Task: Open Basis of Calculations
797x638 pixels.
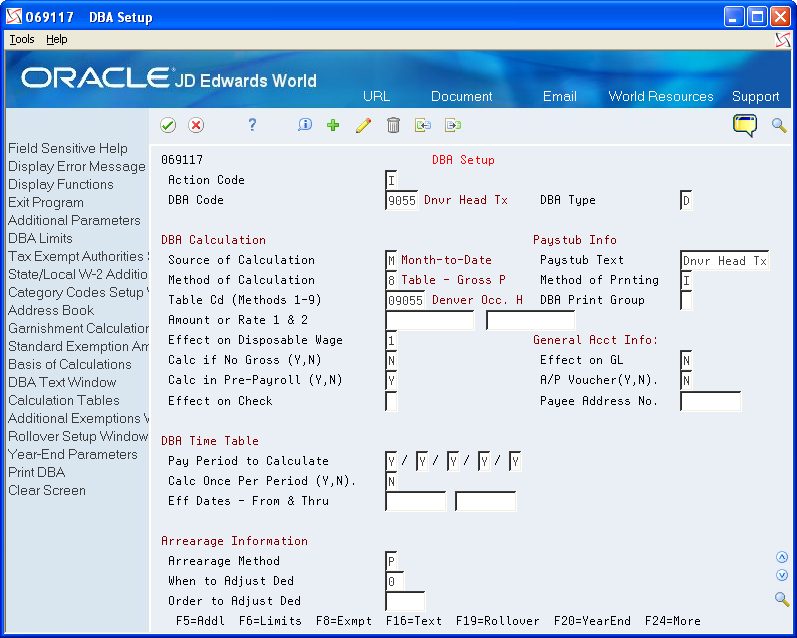Action: [x=70, y=364]
